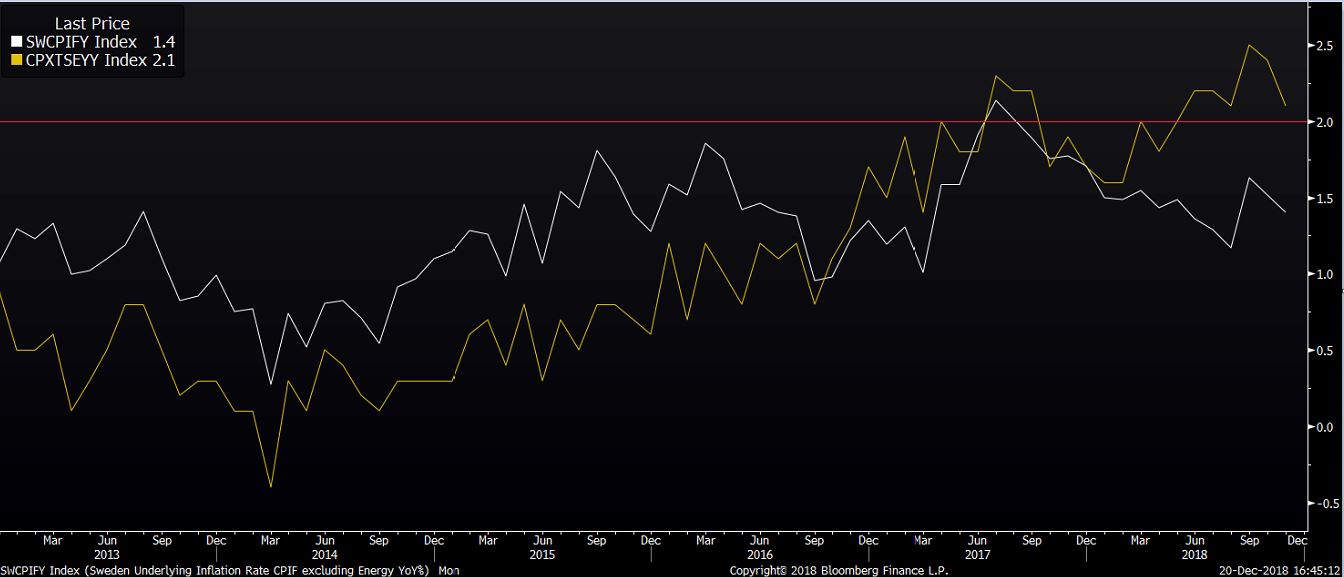Select the 2013 year label on time axis
Image resolution: width=1344 pixels, height=577 pixels.
107,554
